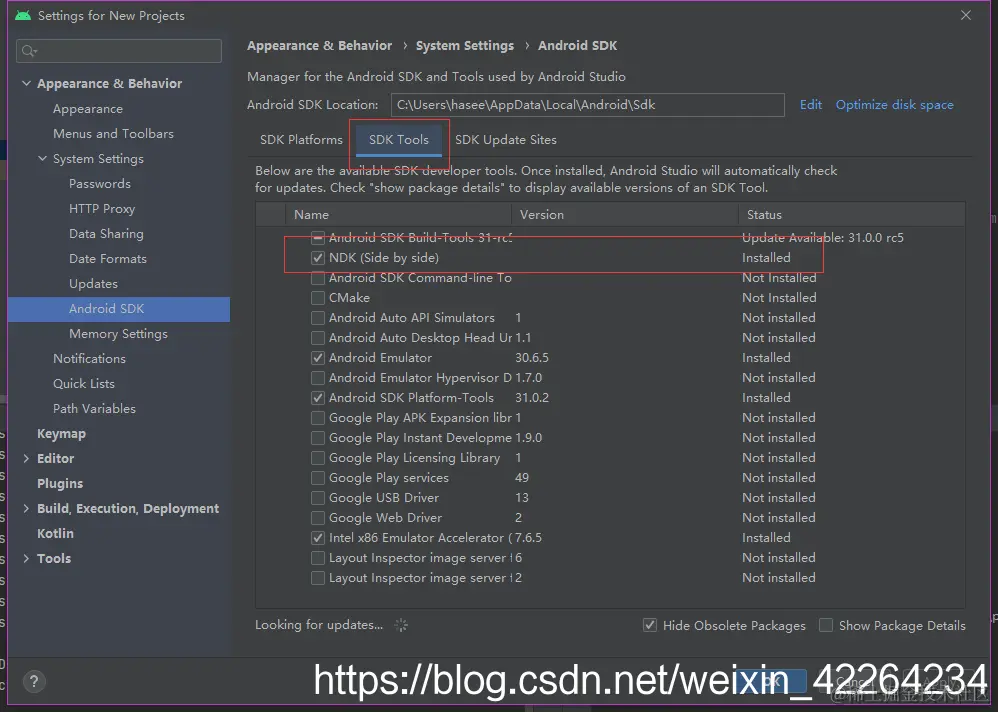Check Android Auto Desktop Head Unit

(x=318, y=338)
